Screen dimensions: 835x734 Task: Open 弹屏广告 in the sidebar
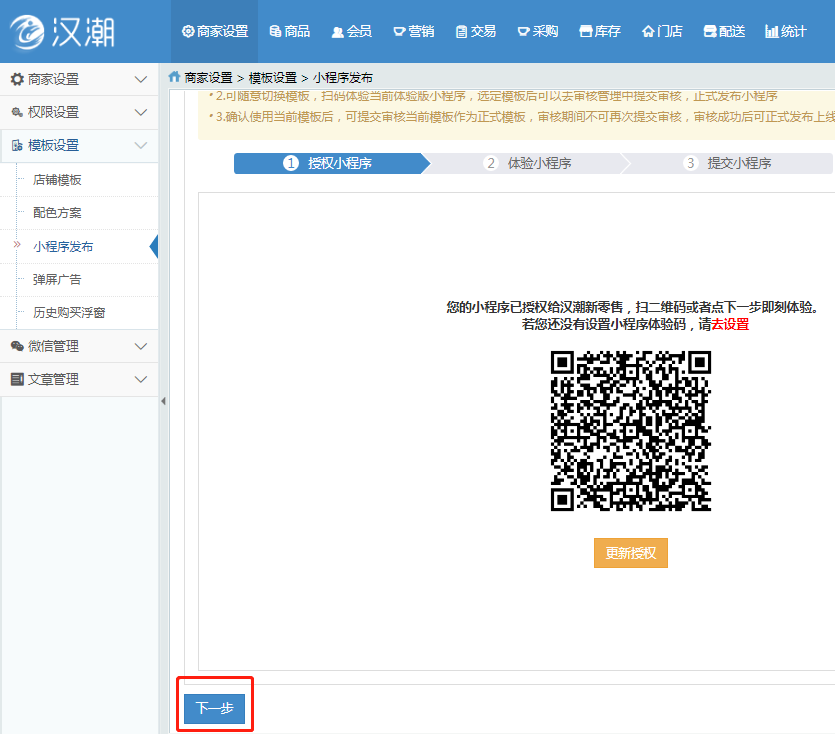pyautogui.click(x=57, y=280)
